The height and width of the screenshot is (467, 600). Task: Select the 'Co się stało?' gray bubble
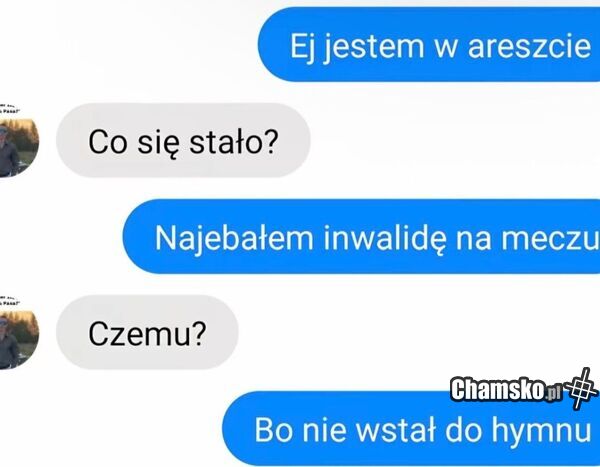click(183, 140)
